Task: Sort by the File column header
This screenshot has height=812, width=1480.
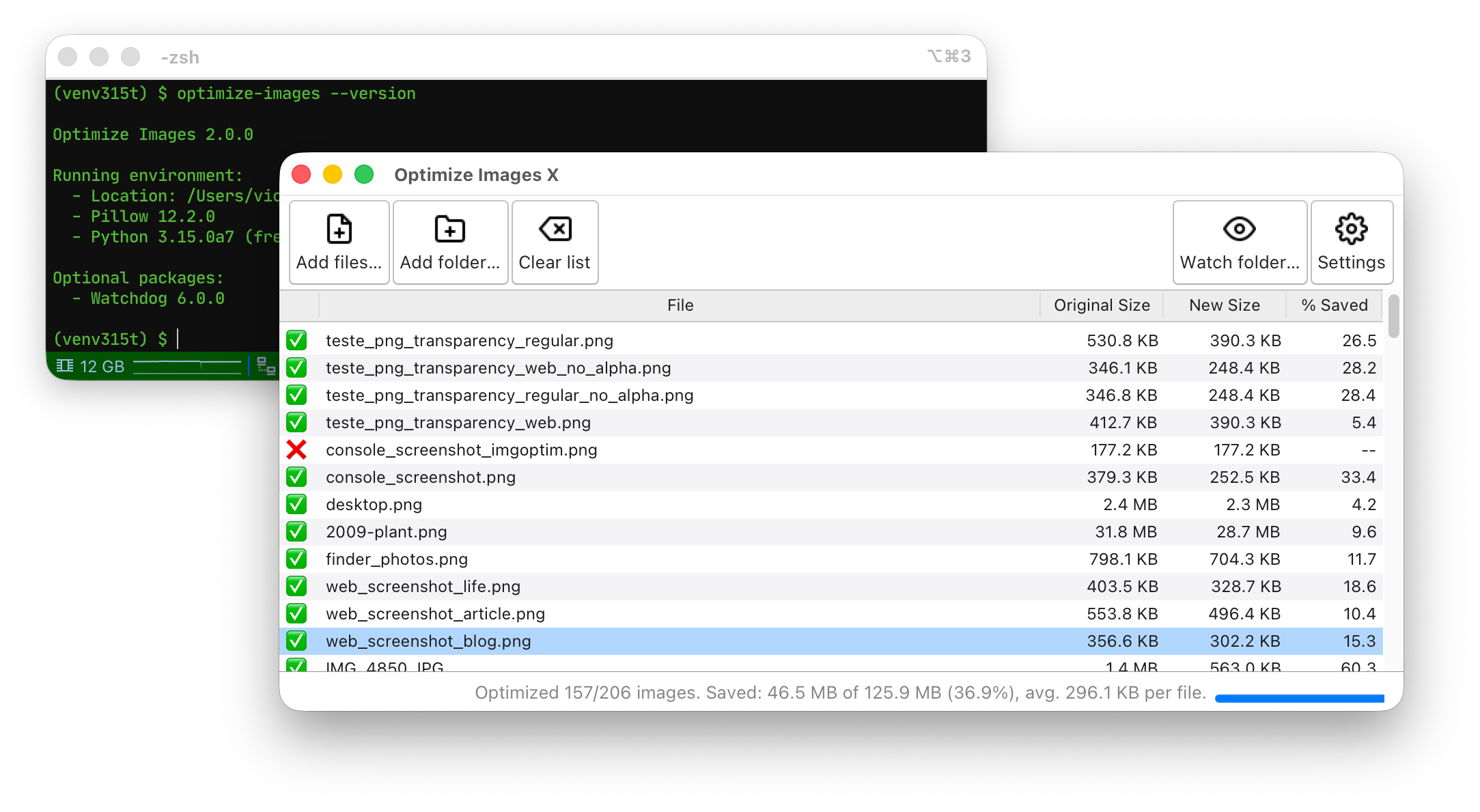Action: coord(680,305)
